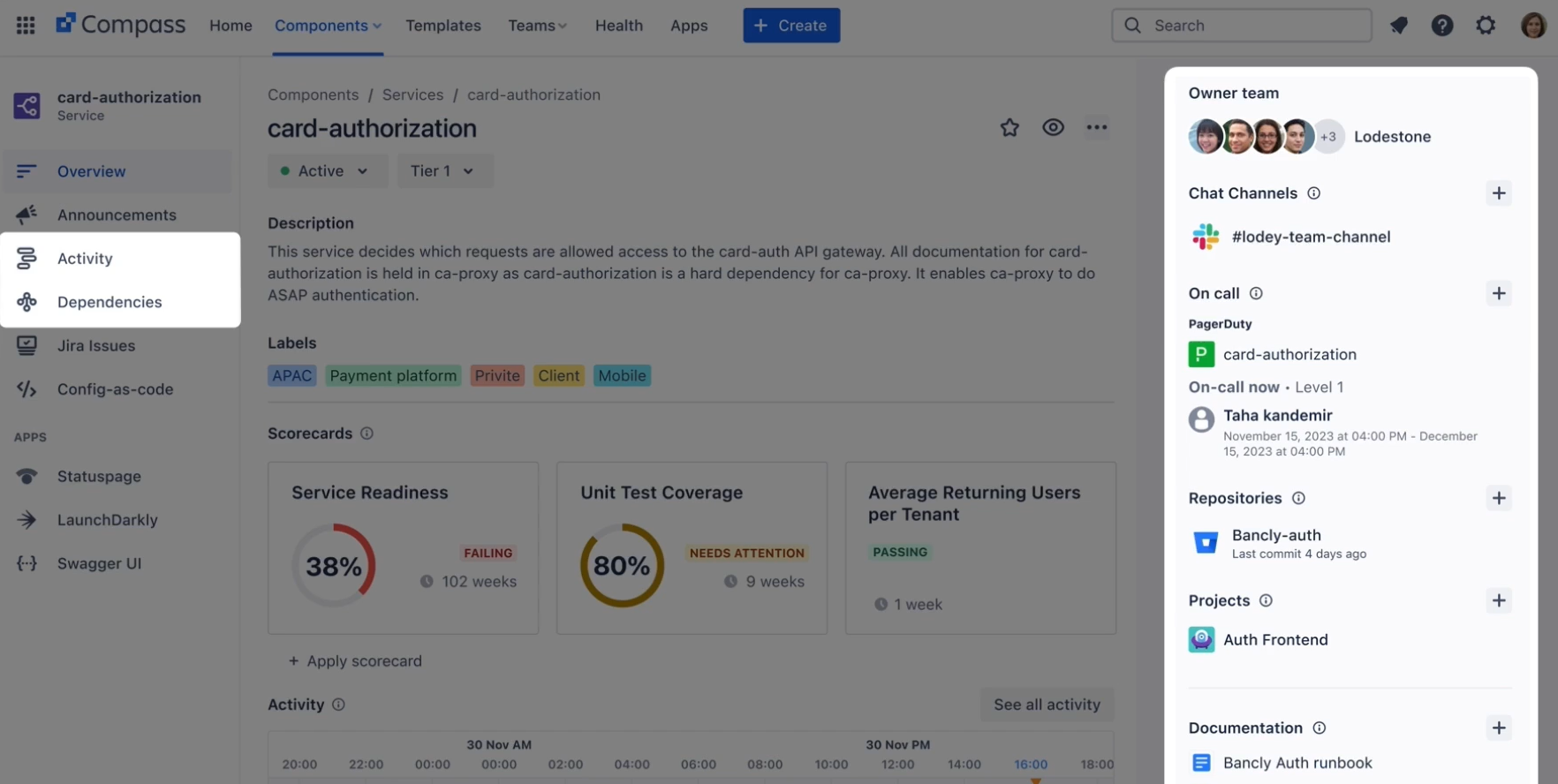Add a new chat channel
Viewport: 1558px width, 784px height.
point(1498,193)
